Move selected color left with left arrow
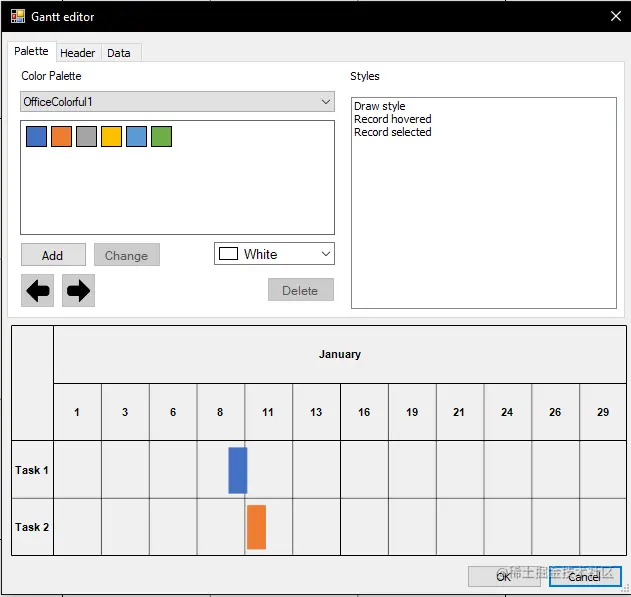This screenshot has height=597, width=631. pos(37,290)
